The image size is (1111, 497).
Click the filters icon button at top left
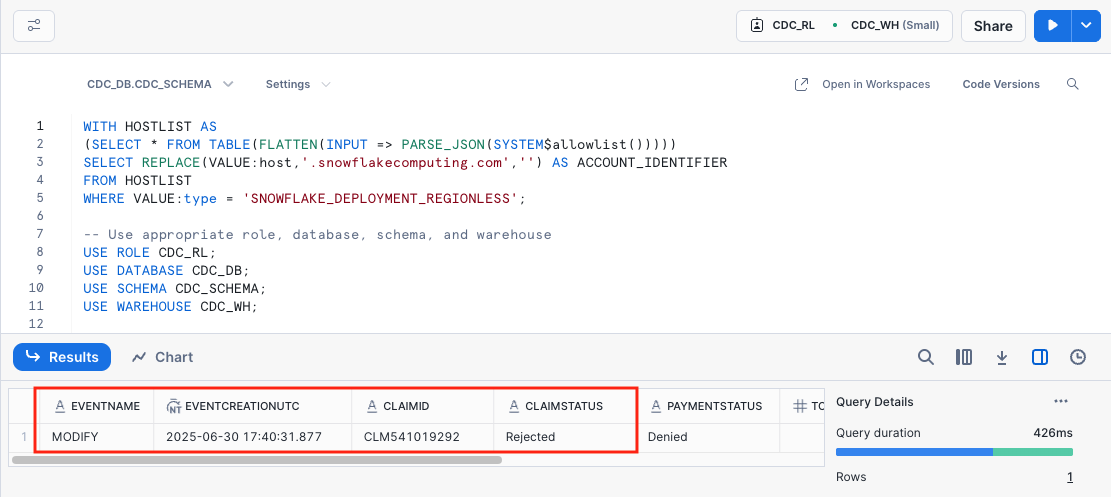pos(34,26)
